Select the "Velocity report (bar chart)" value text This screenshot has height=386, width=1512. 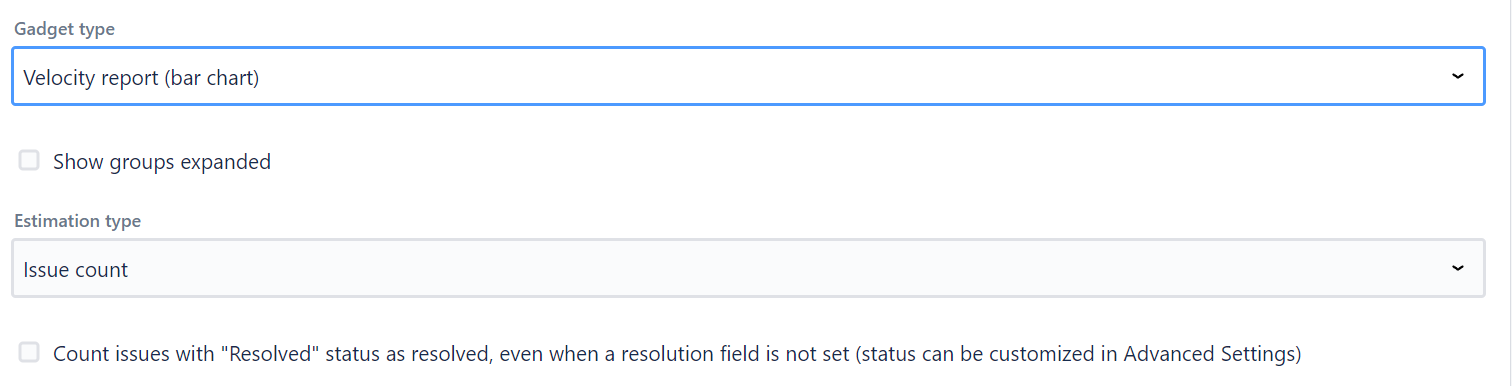pos(141,78)
